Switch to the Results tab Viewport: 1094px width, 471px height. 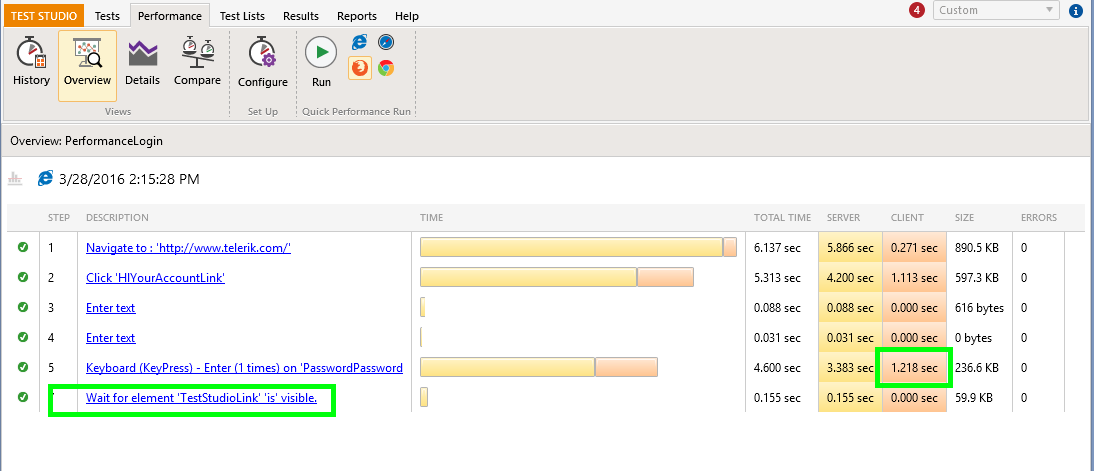(301, 15)
